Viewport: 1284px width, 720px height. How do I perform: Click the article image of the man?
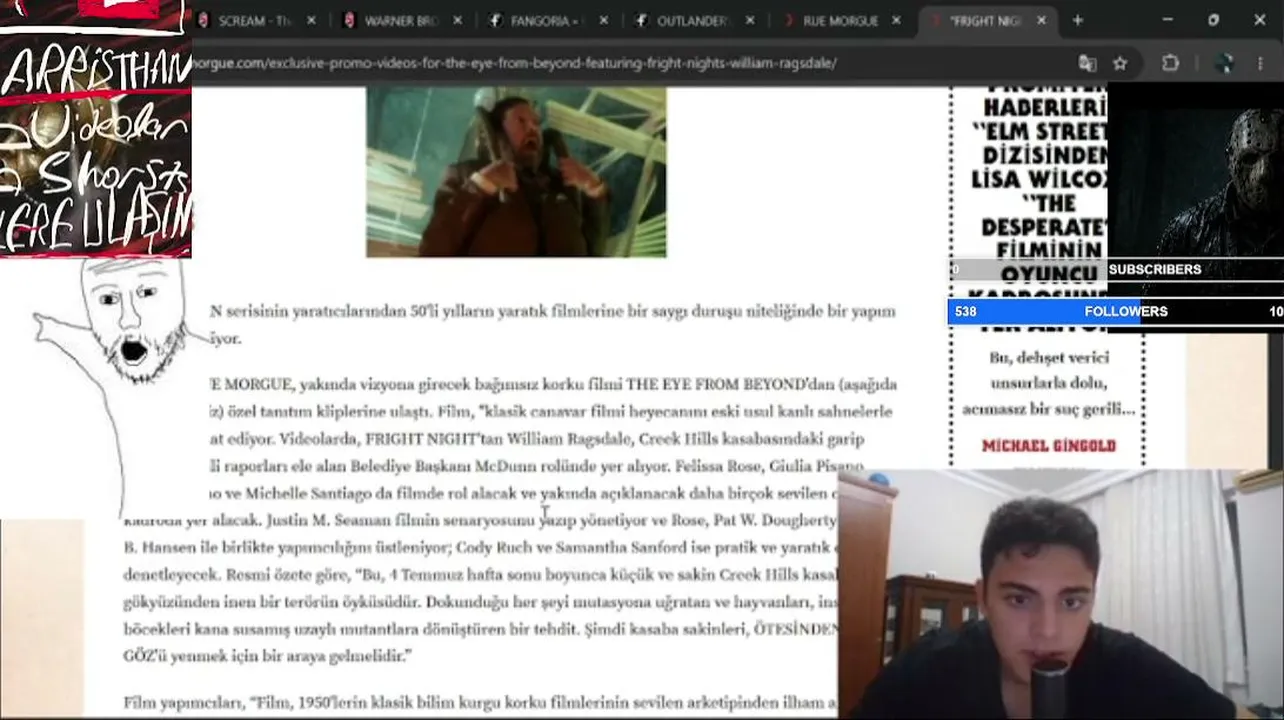point(516,172)
